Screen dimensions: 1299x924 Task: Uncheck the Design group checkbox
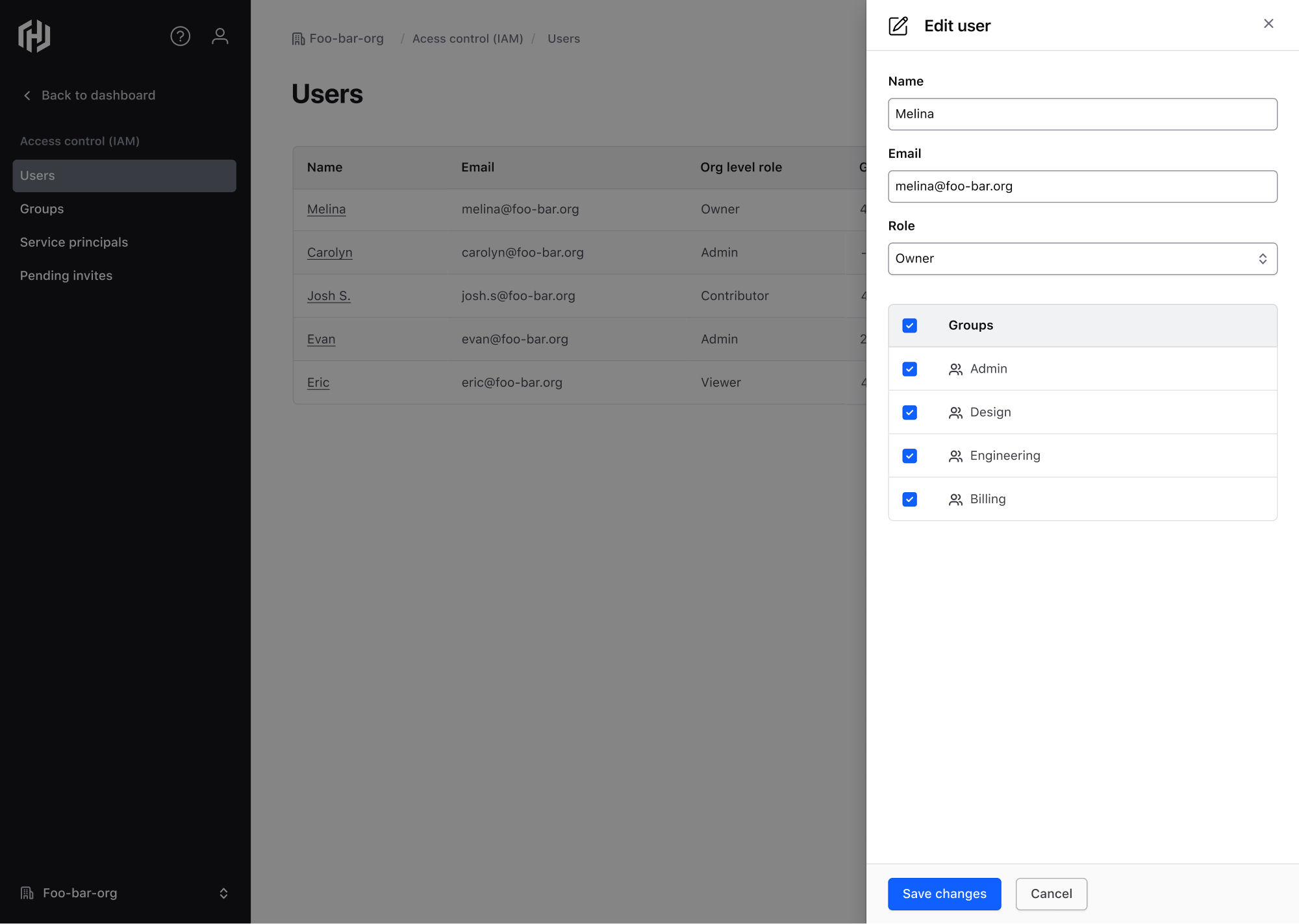tap(909, 412)
